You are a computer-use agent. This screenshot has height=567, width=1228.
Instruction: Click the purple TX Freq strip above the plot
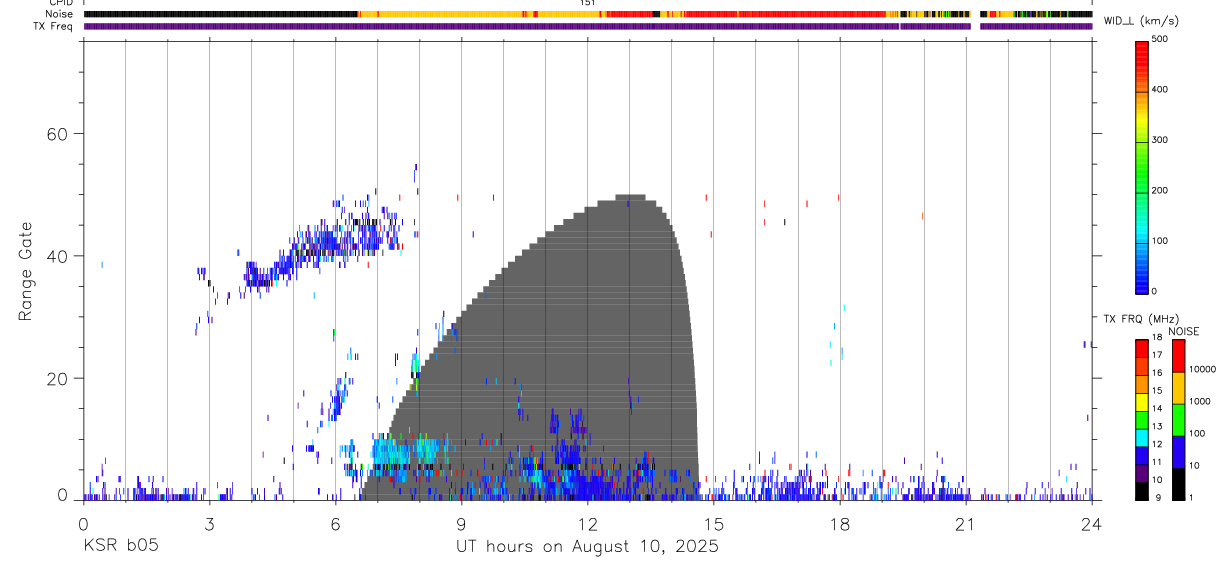tap(587, 26)
